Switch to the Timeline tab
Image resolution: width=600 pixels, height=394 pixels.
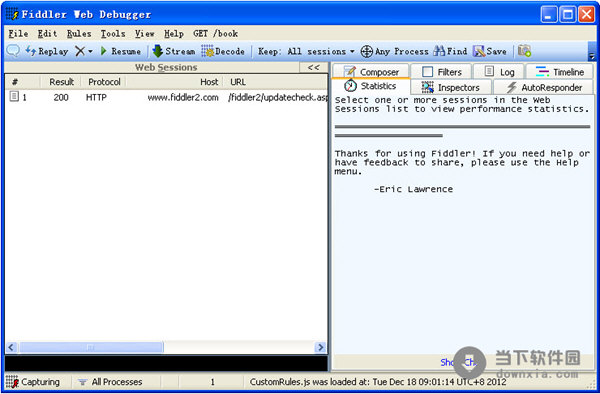(x=560, y=72)
